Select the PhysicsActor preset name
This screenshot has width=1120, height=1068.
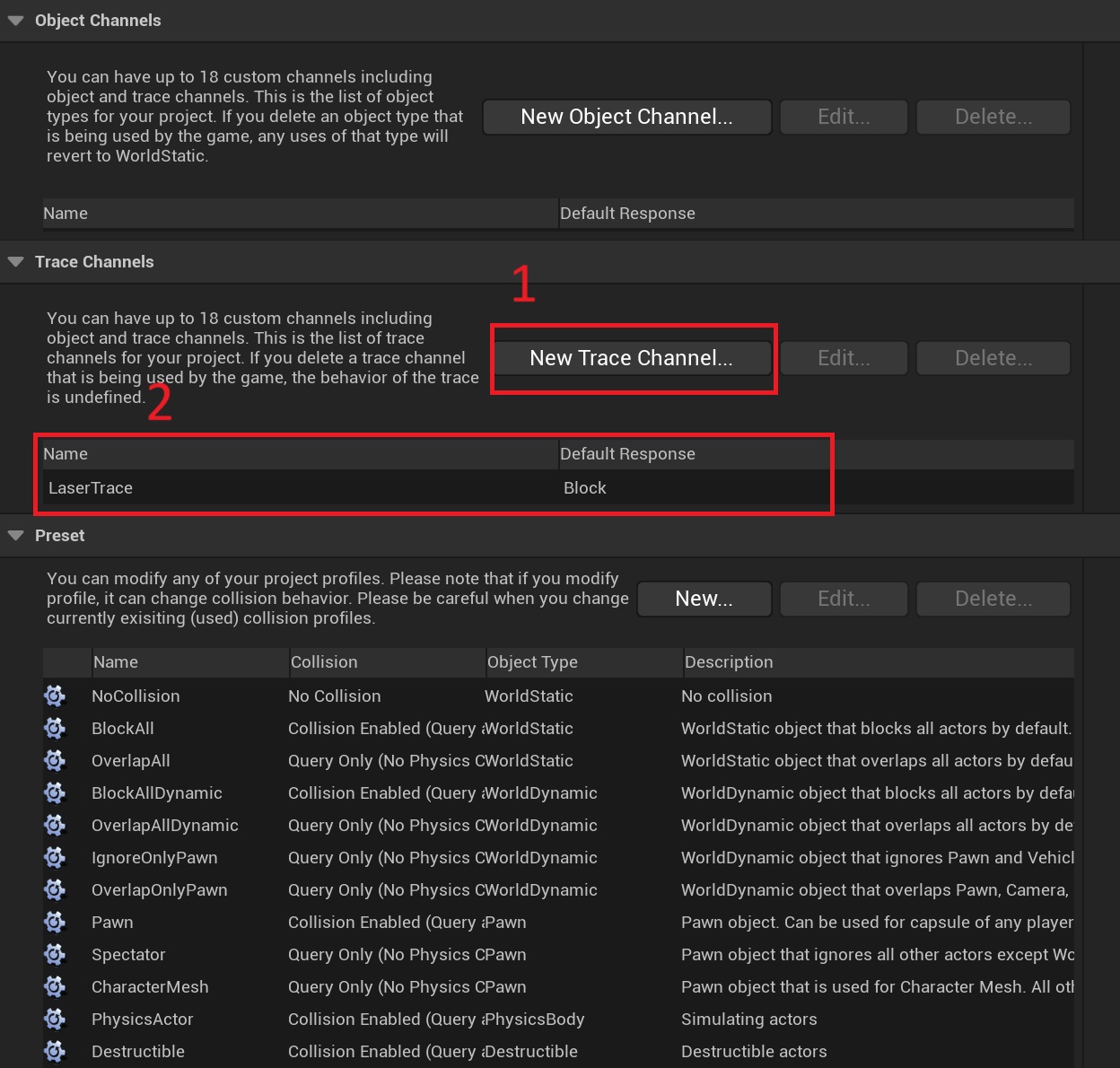[x=143, y=1020]
